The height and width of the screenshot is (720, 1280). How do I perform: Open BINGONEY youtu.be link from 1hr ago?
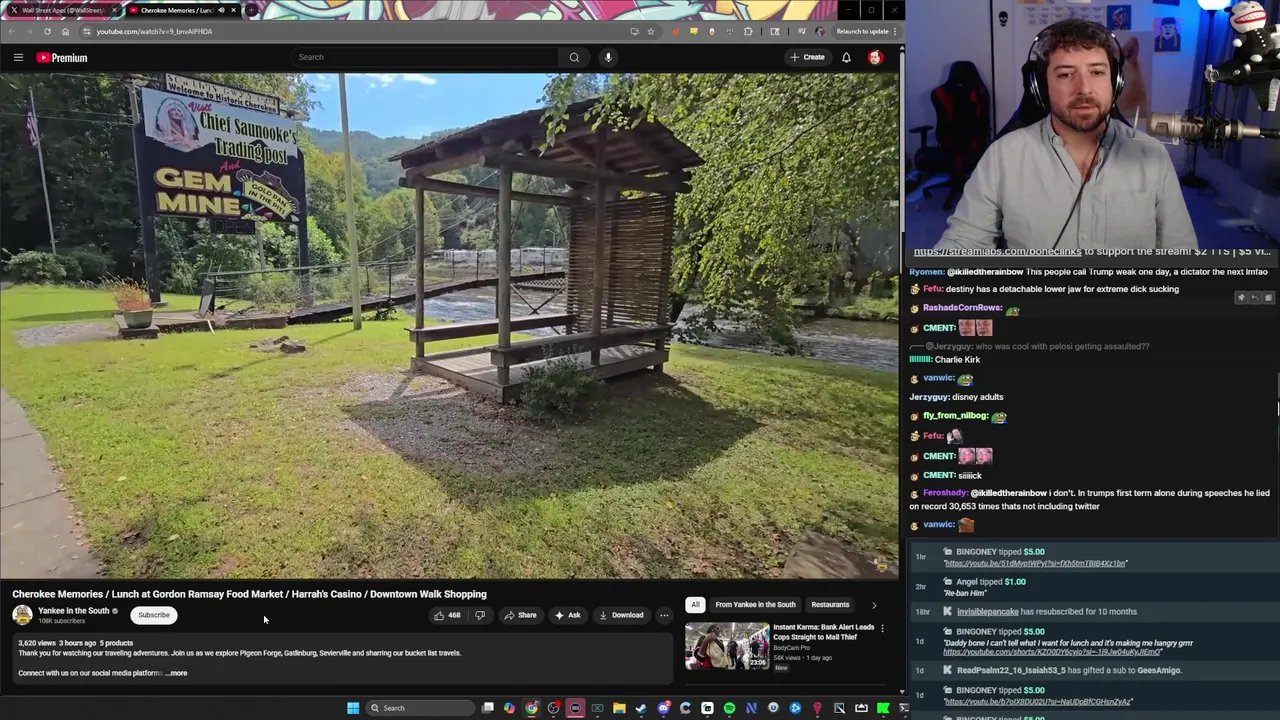coord(1036,564)
